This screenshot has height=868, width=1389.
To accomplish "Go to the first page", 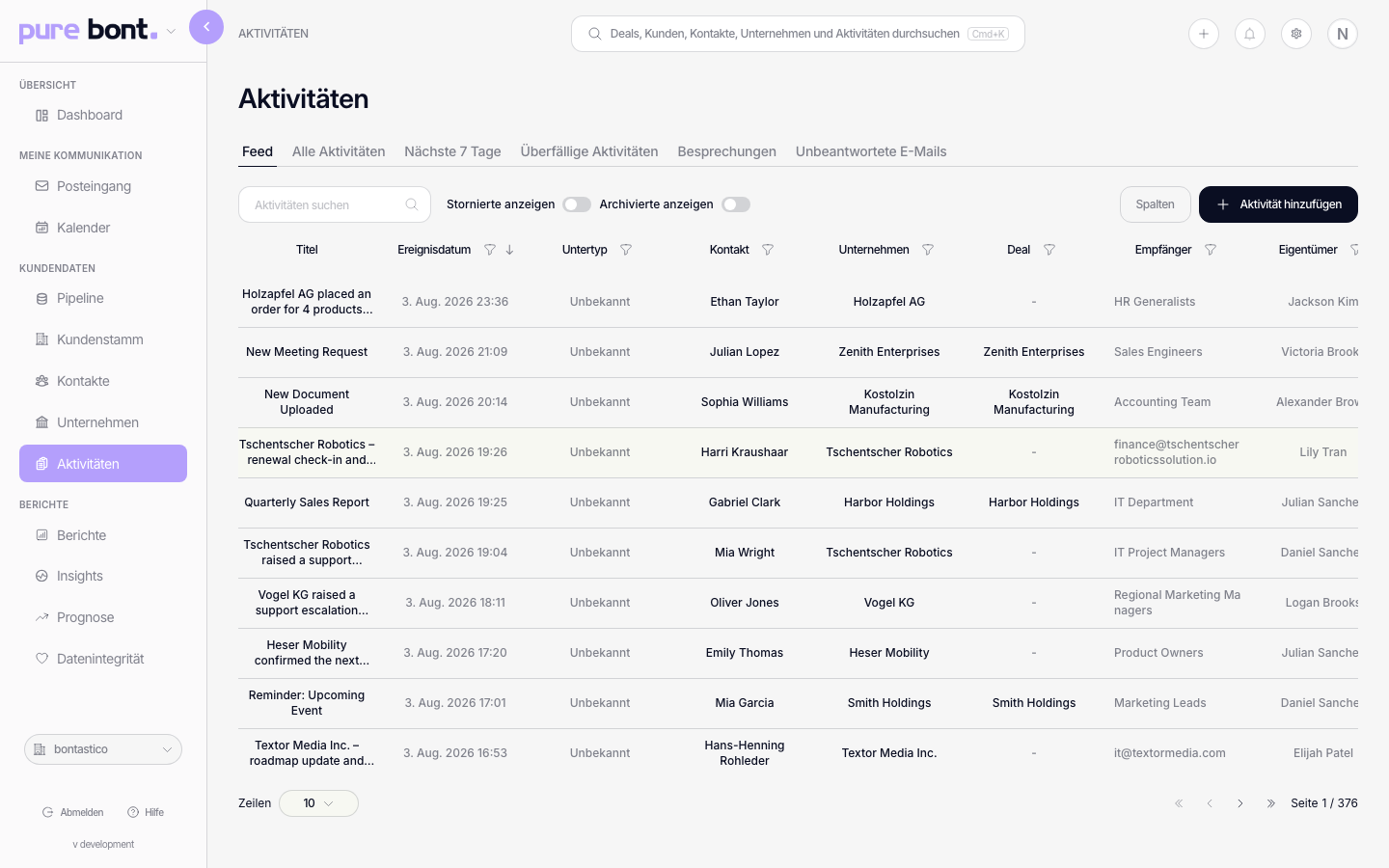I will tap(1179, 803).
